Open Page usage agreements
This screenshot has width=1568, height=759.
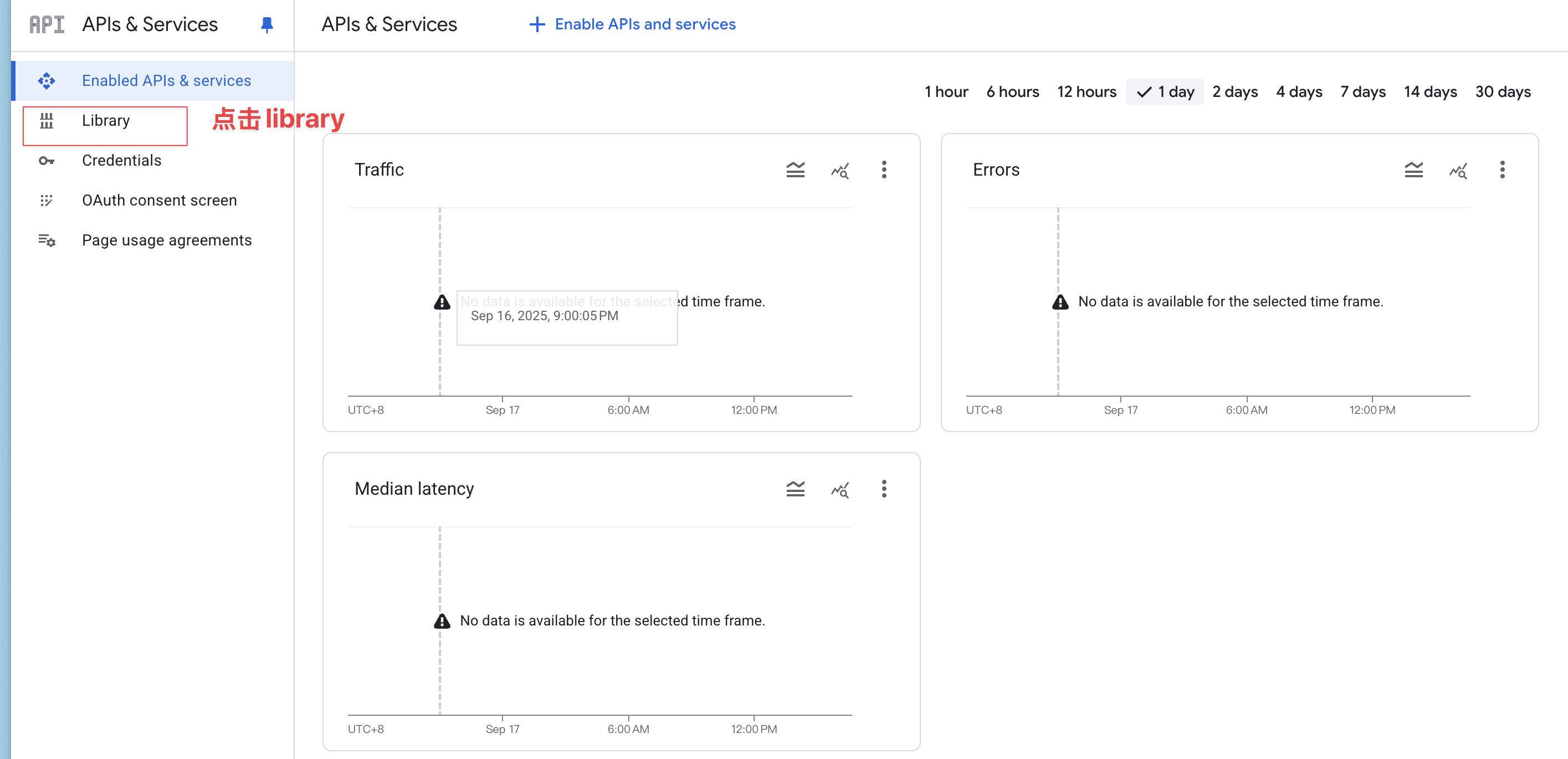coord(153,240)
